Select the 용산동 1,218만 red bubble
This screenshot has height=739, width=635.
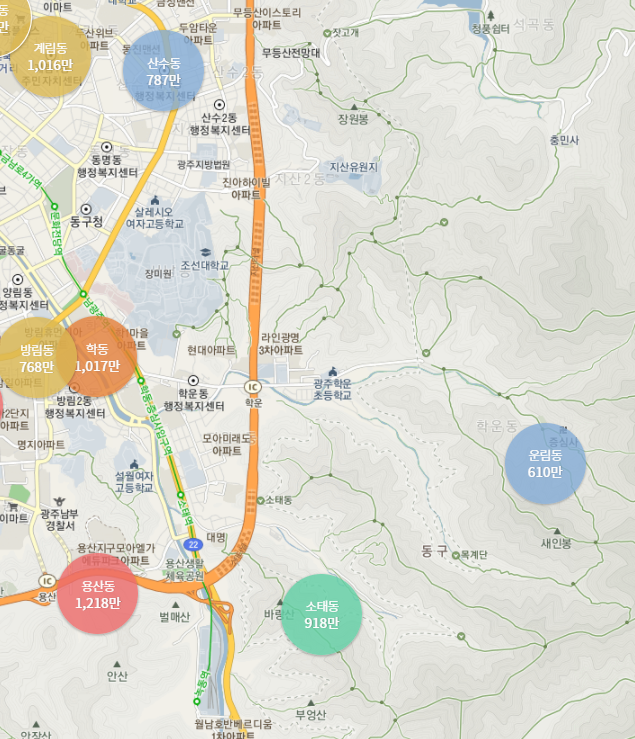(98, 594)
